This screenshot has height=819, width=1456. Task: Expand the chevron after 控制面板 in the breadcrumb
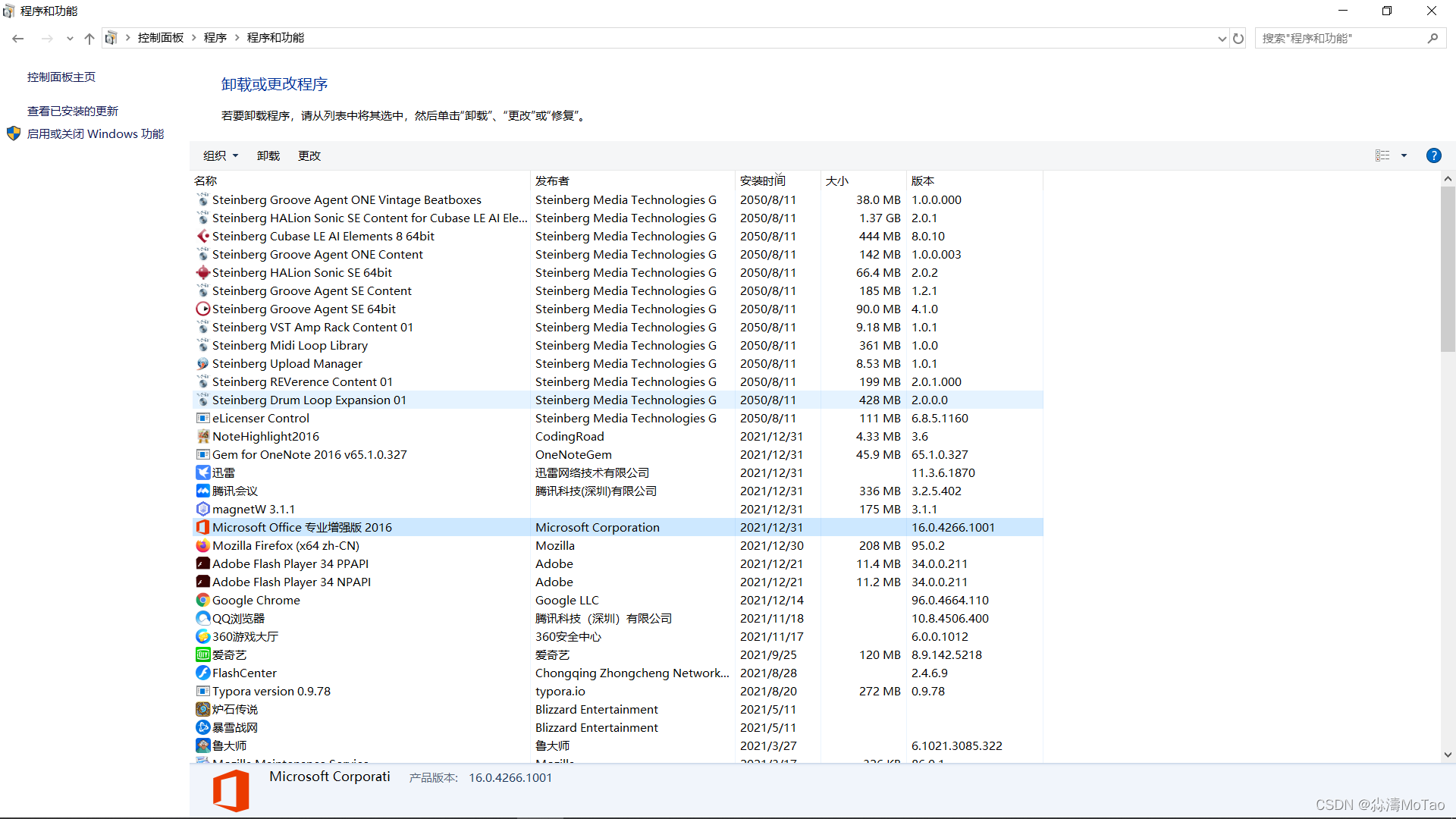(x=194, y=38)
